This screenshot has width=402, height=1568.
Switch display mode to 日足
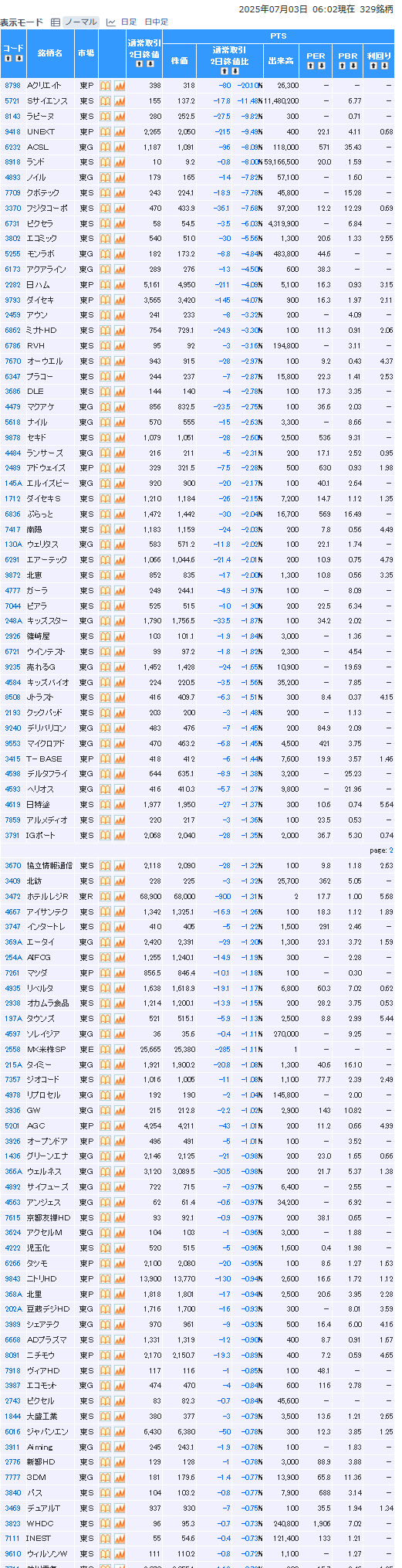point(128,22)
